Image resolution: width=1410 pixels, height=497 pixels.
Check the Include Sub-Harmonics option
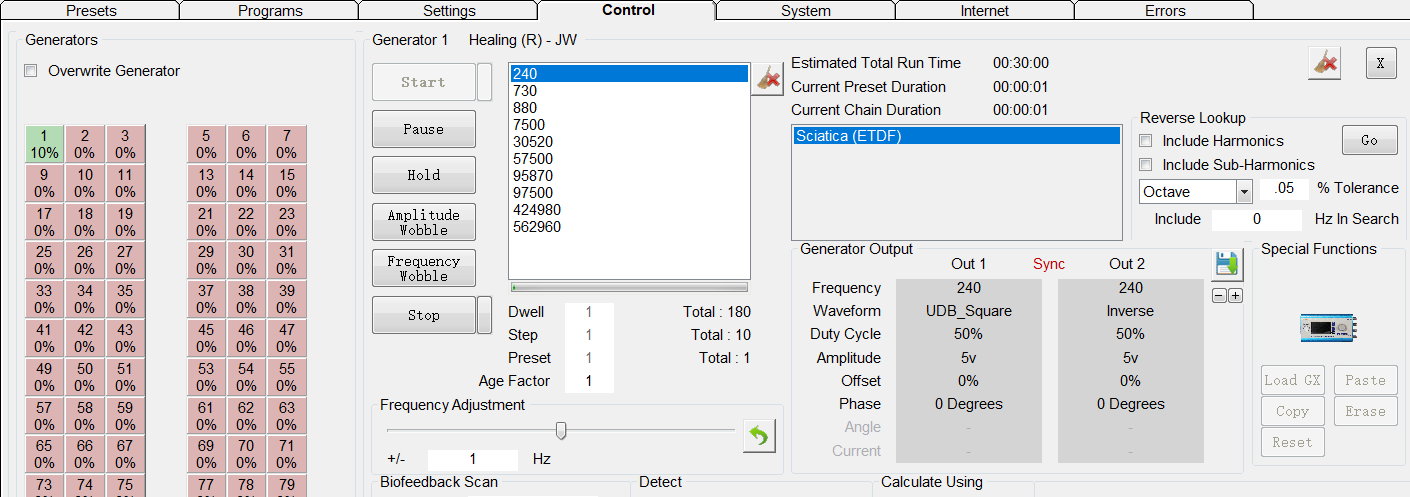pos(1146,164)
